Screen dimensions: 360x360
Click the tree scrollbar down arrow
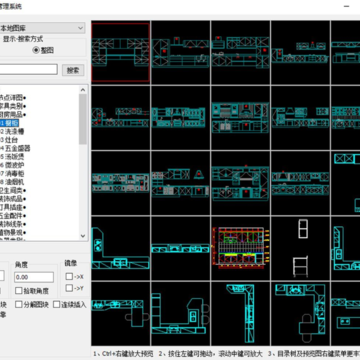pos(83,236)
